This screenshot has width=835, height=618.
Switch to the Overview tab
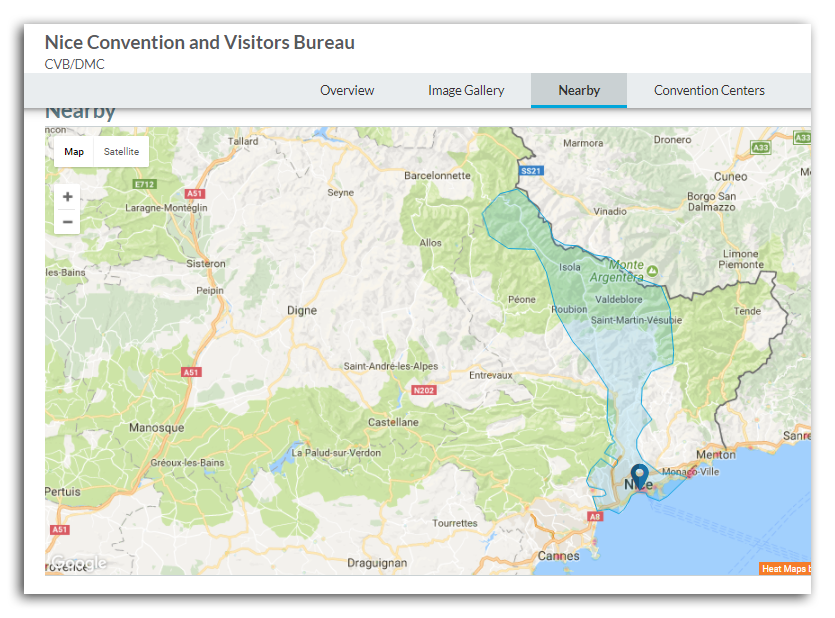click(x=347, y=90)
